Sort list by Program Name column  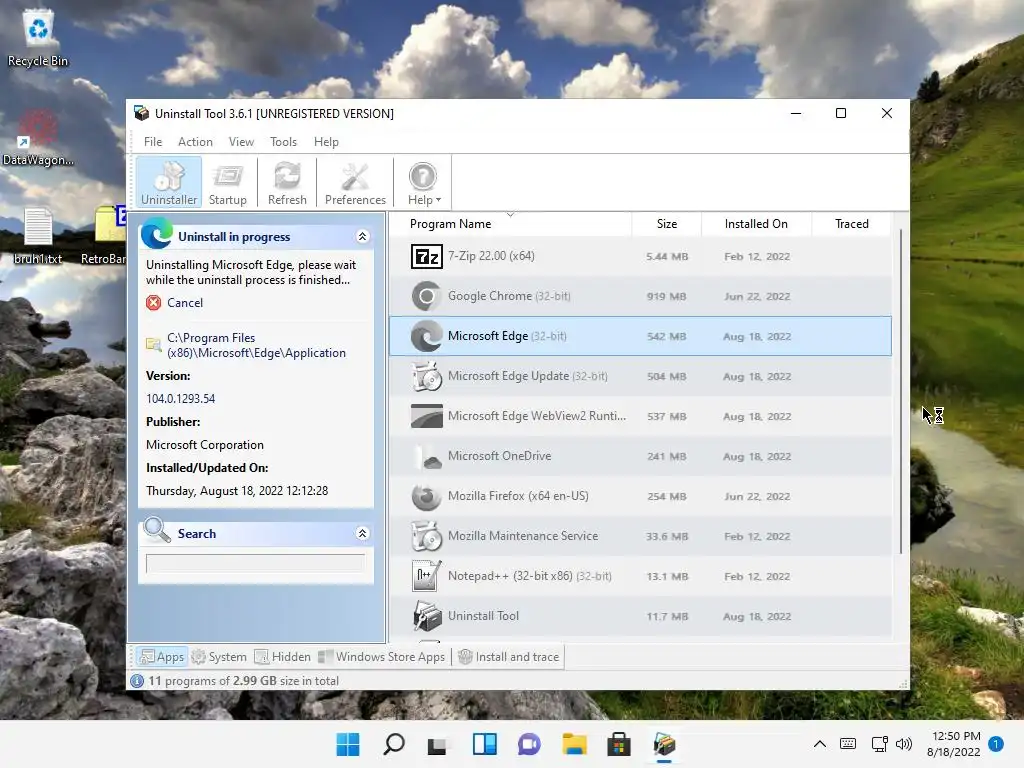(451, 224)
